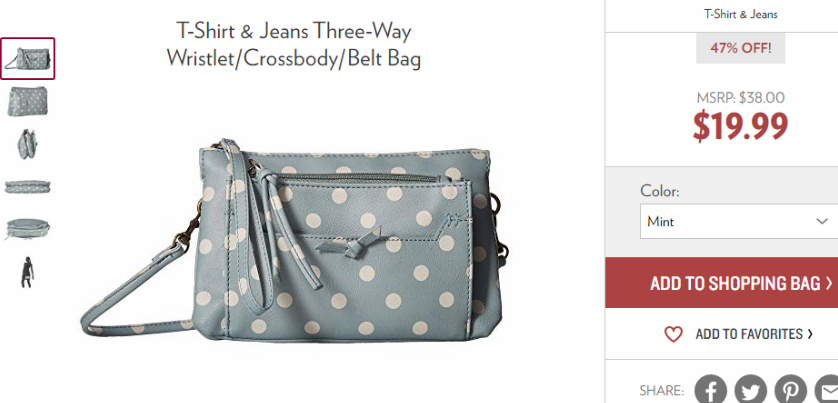
Task: Click the Add to Shopping Bag button
Action: (721, 283)
